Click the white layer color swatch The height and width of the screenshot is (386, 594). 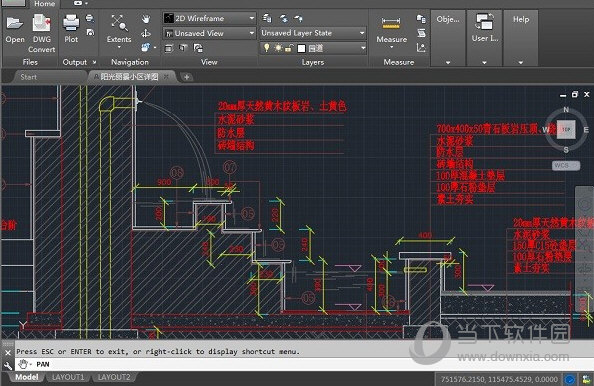[301, 48]
